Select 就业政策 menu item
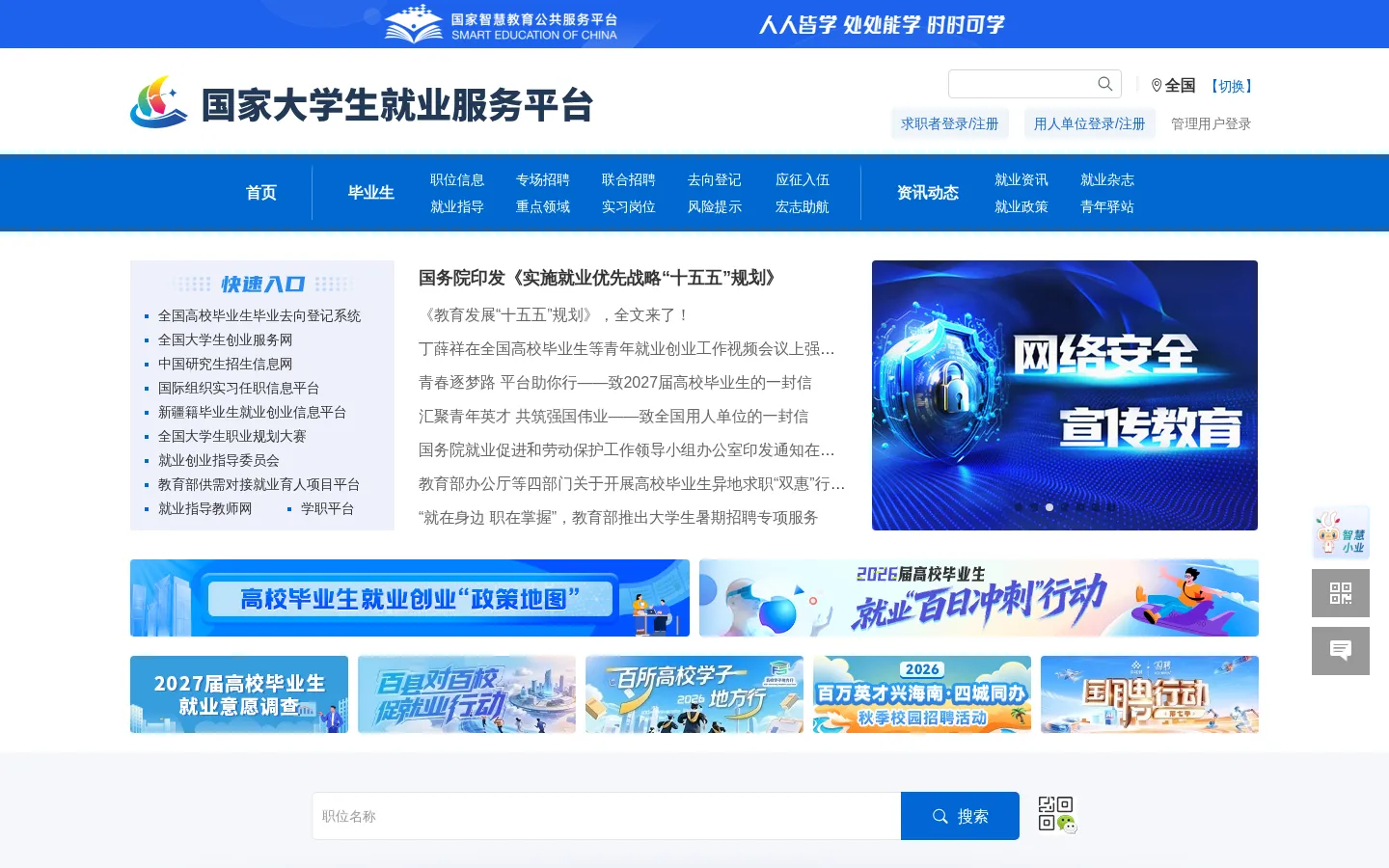This screenshot has height=868, width=1389. coord(1021,206)
